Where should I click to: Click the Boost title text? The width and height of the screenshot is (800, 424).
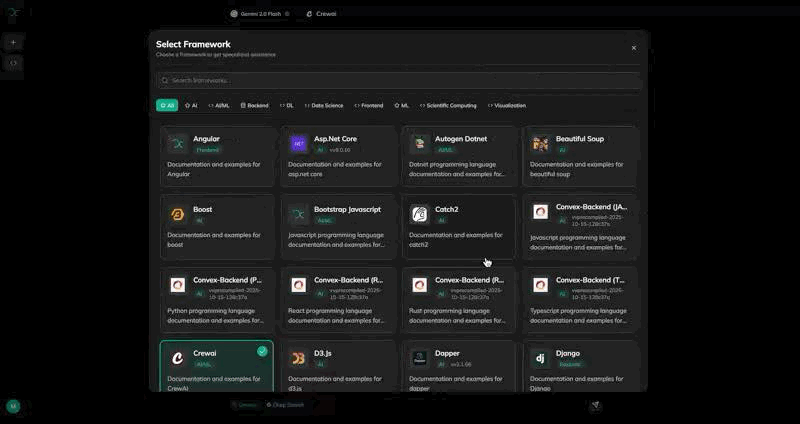click(203, 209)
